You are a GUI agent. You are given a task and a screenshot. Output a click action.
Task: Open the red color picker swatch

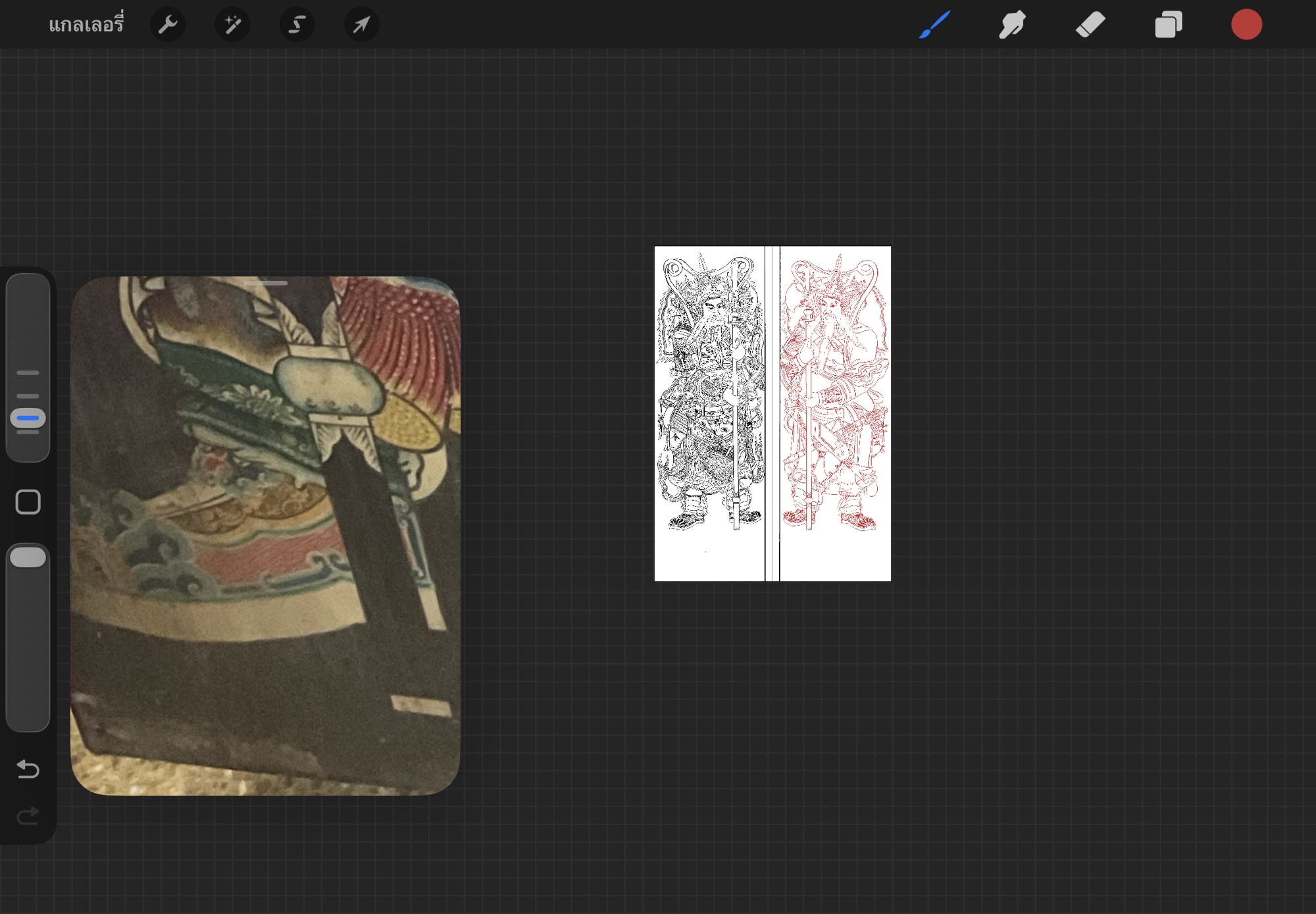pos(1246,25)
